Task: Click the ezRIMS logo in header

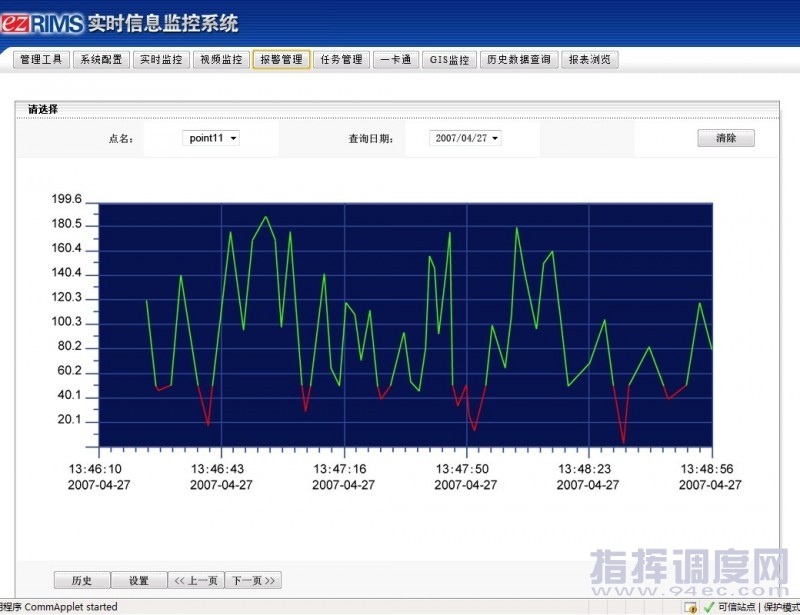Action: (41, 23)
